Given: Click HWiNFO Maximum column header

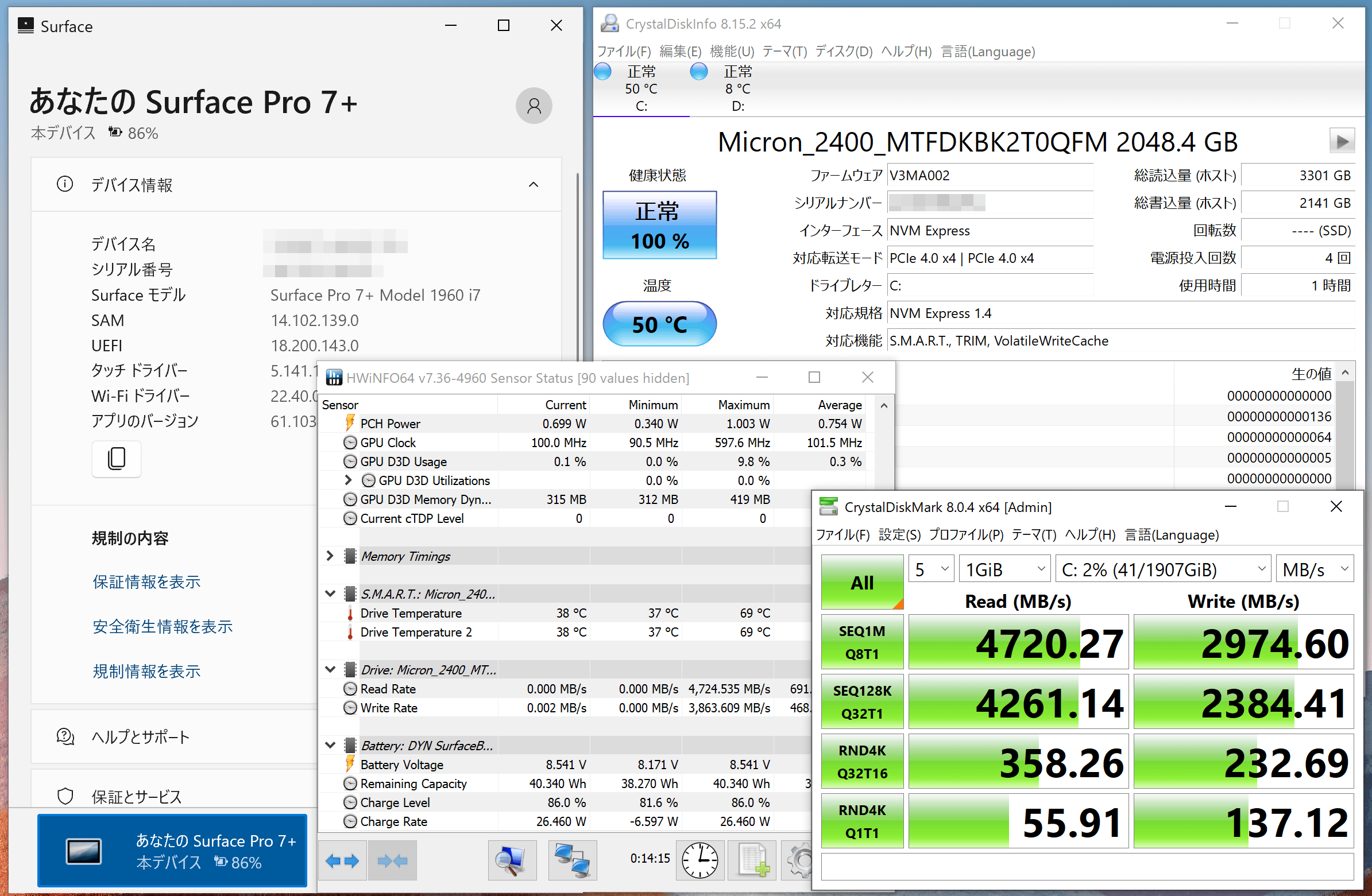Looking at the screenshot, I should 727,405.
